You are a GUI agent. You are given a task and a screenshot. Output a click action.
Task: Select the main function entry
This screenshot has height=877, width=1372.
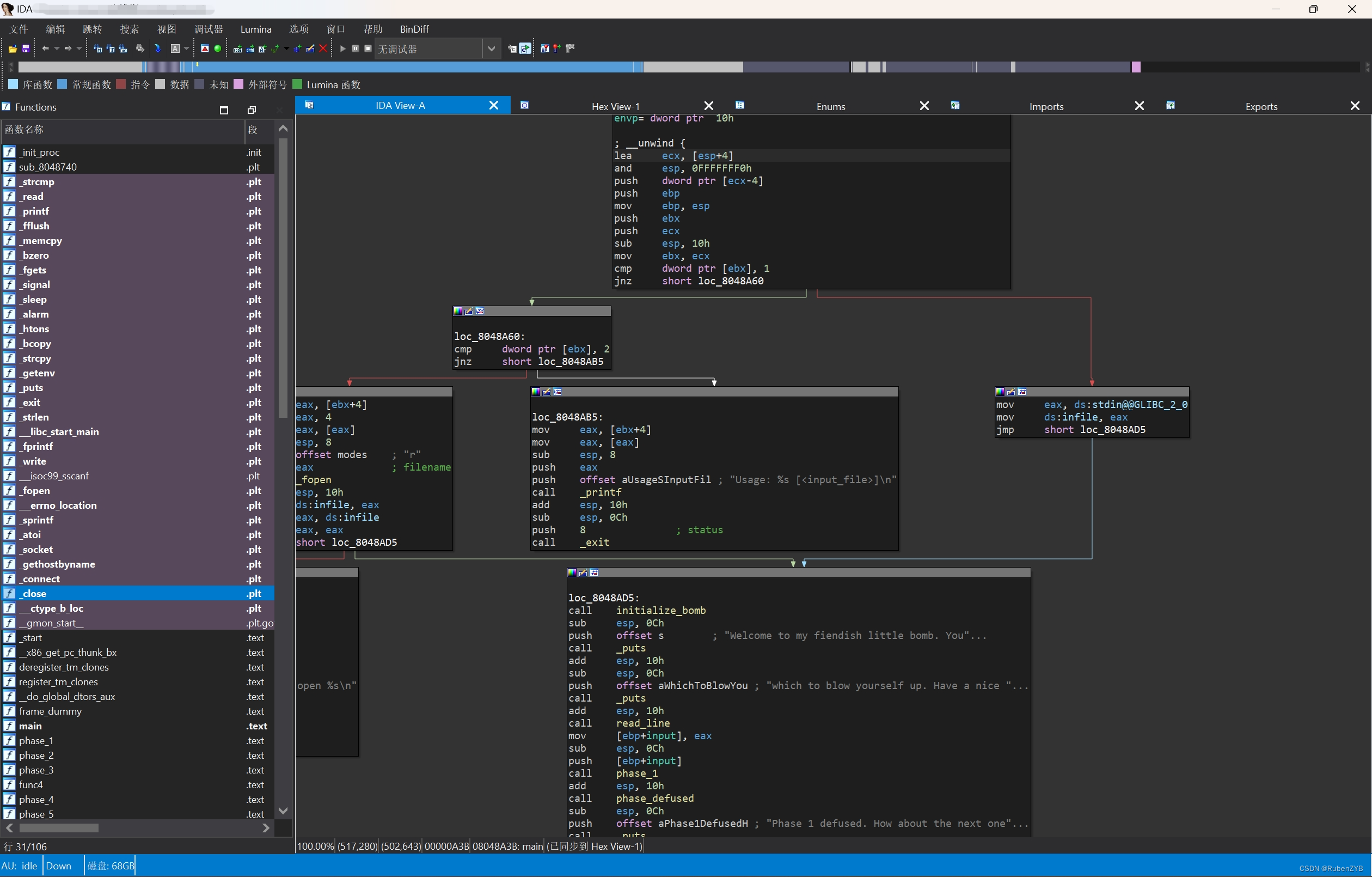[30, 726]
